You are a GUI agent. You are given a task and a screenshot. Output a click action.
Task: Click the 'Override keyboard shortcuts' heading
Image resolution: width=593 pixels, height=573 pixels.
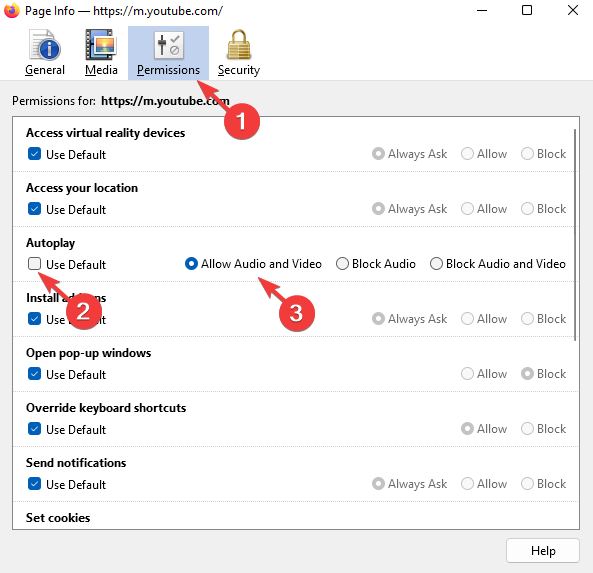[106, 408]
